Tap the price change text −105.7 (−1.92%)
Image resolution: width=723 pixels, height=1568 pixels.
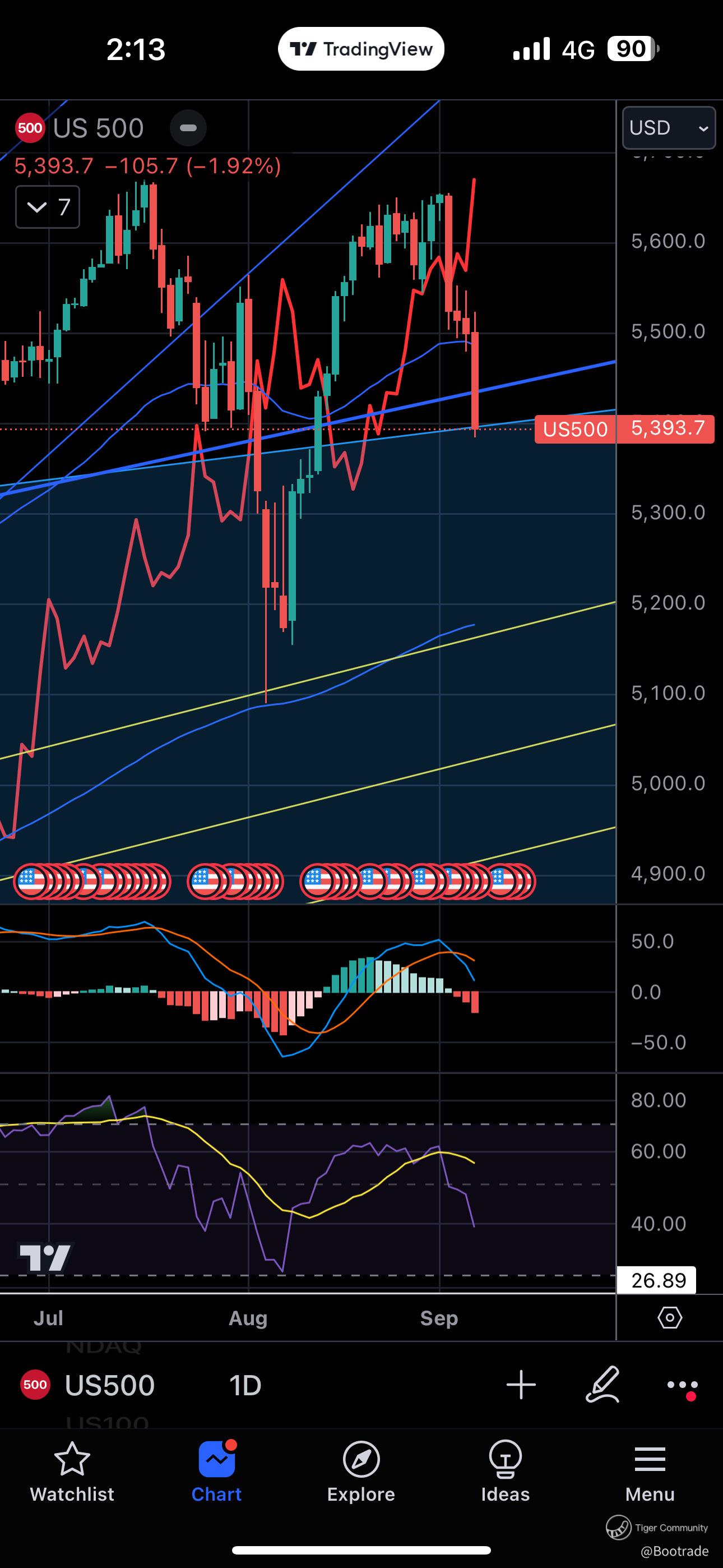point(193,166)
